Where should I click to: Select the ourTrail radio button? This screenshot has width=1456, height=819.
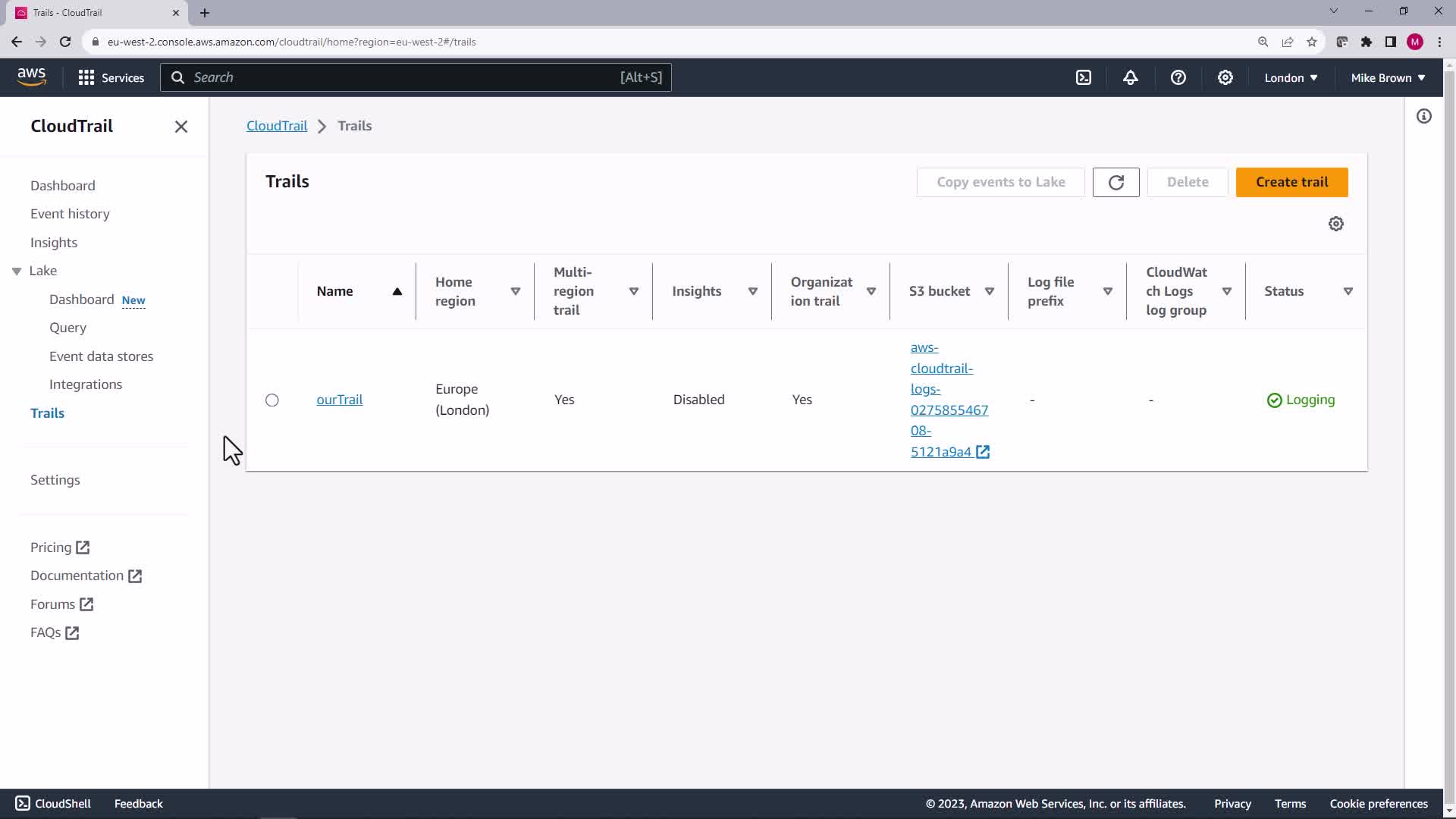[x=272, y=400]
